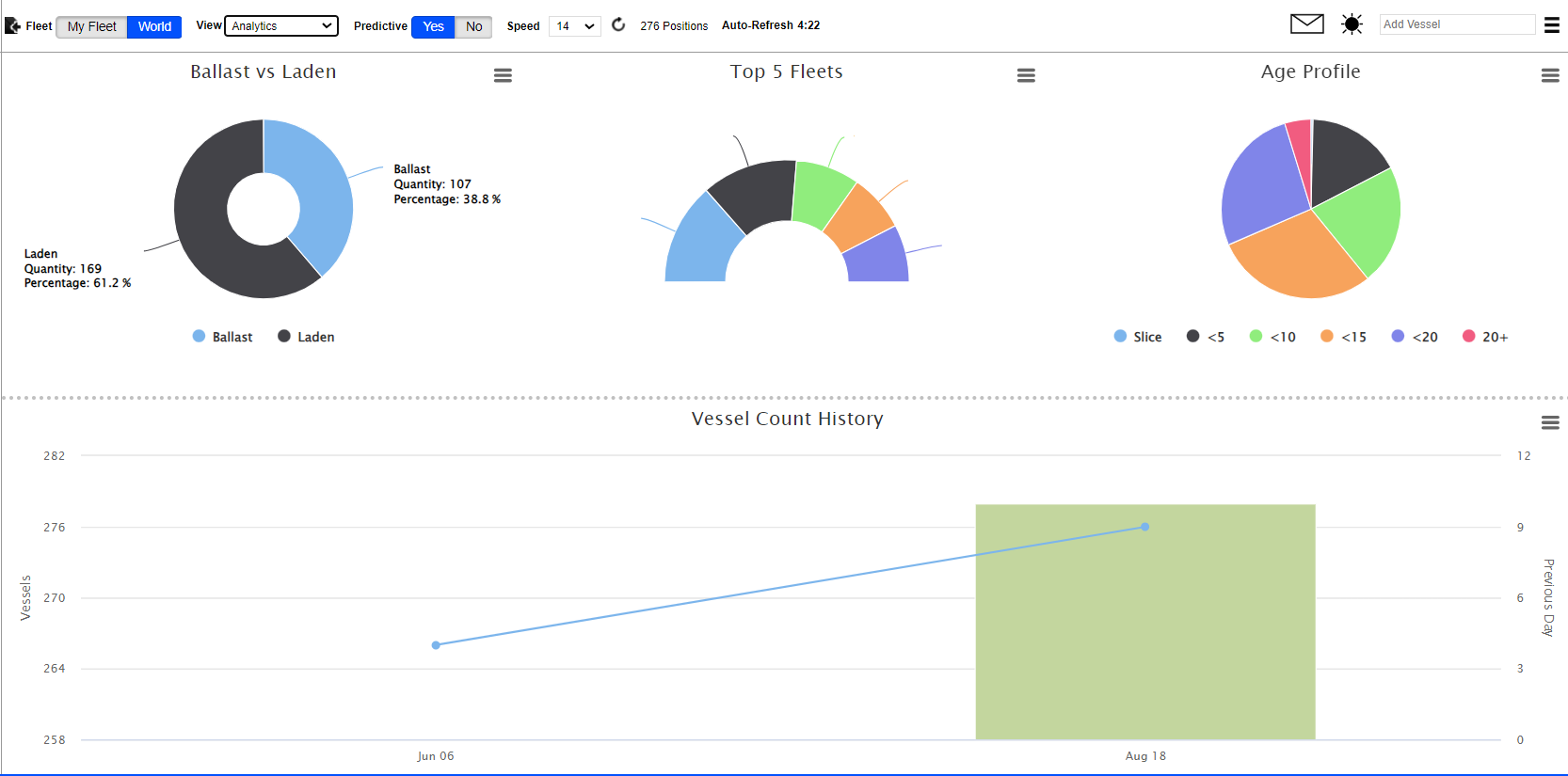Open the main hamburger menu at top right
Viewport: 1568px width, 776px height.
click(1552, 25)
